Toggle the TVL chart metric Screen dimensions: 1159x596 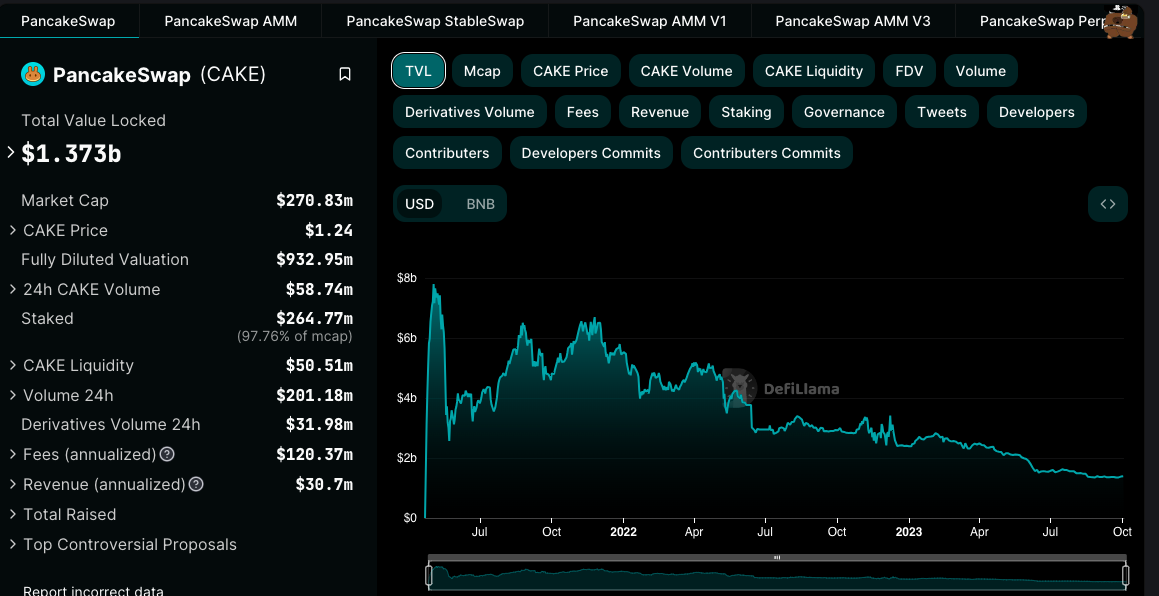[x=418, y=71]
